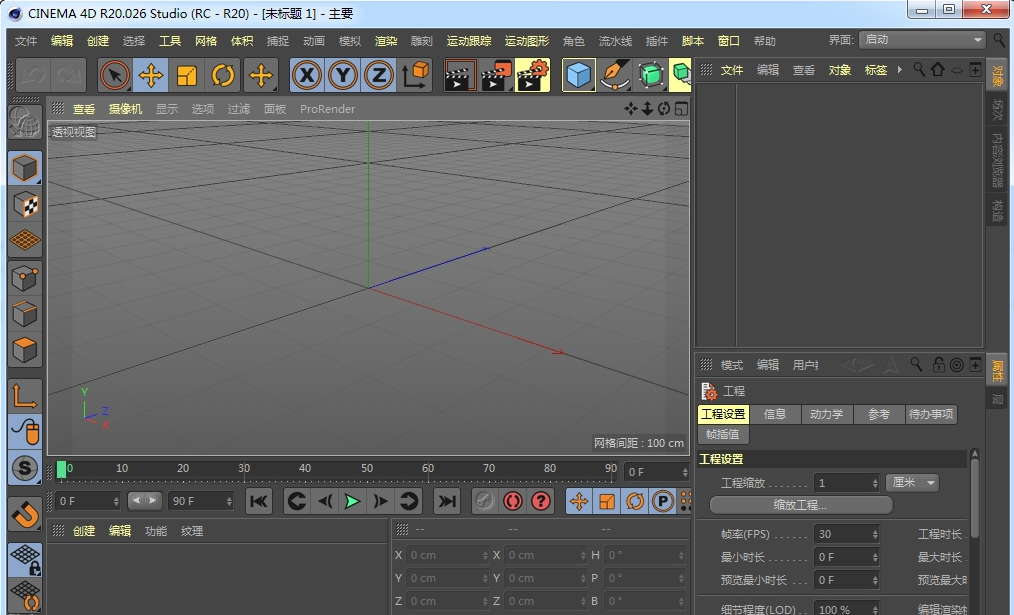Select the Workplane mode grid icon

tap(25, 241)
